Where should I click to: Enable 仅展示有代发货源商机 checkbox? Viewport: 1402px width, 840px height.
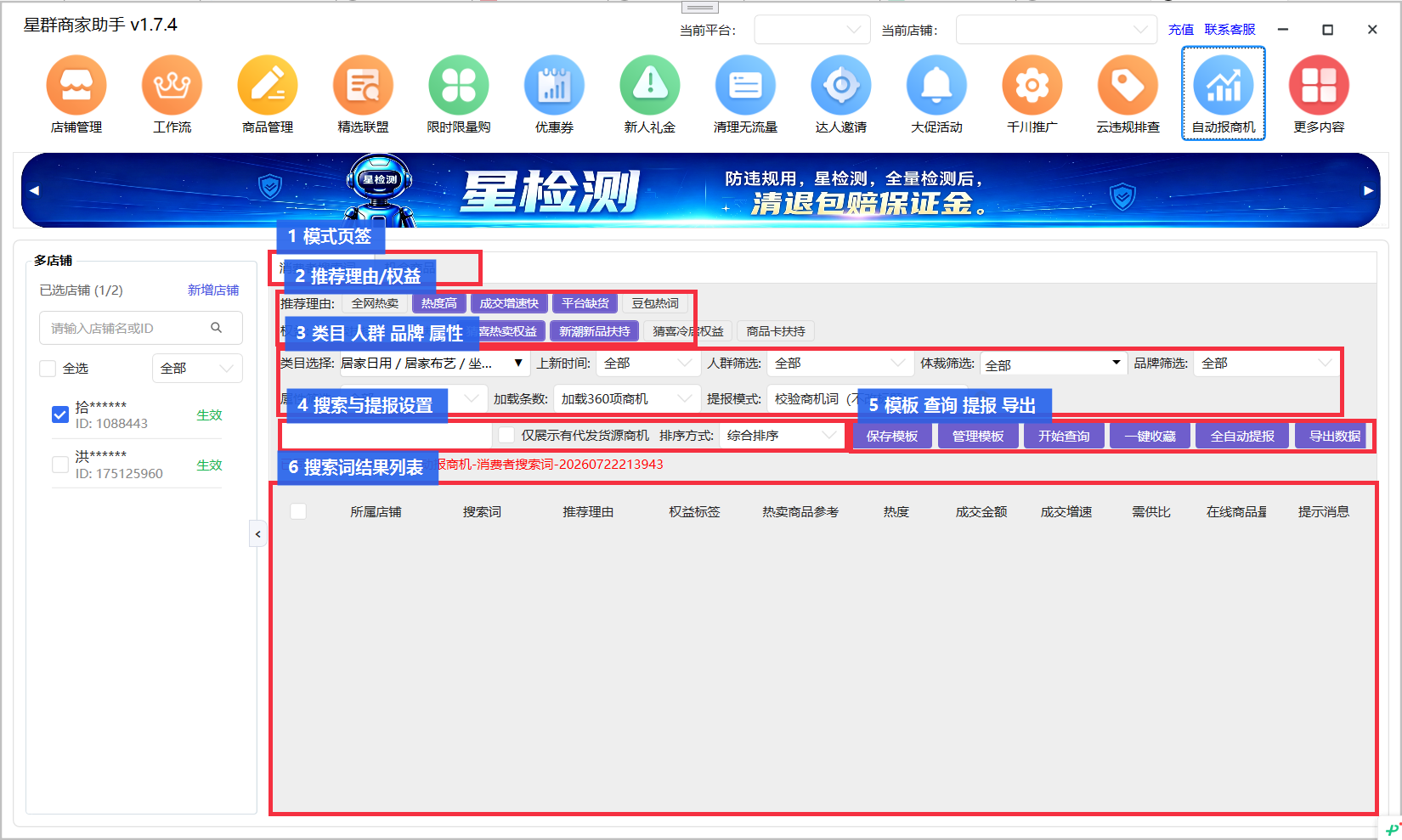(x=506, y=435)
